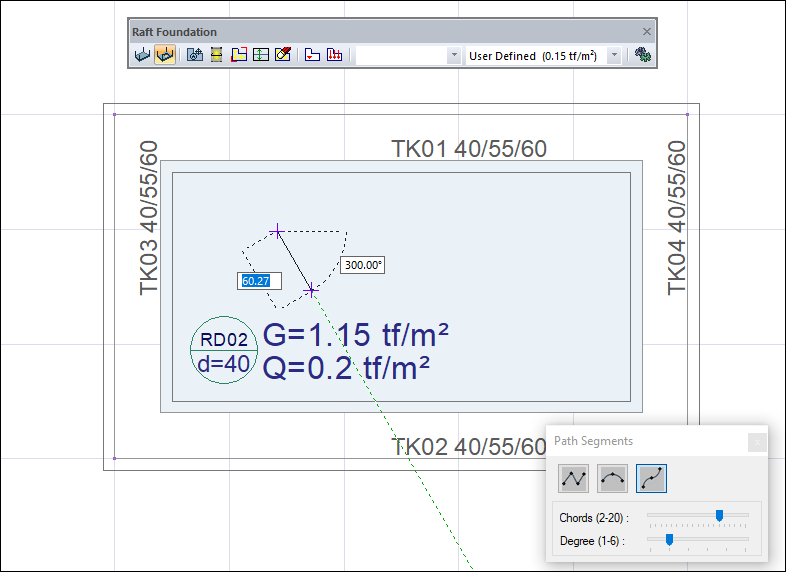Click the red and blue L-shaped outline icon
Image resolution: width=786 pixels, height=572 pixels.
coord(312,56)
